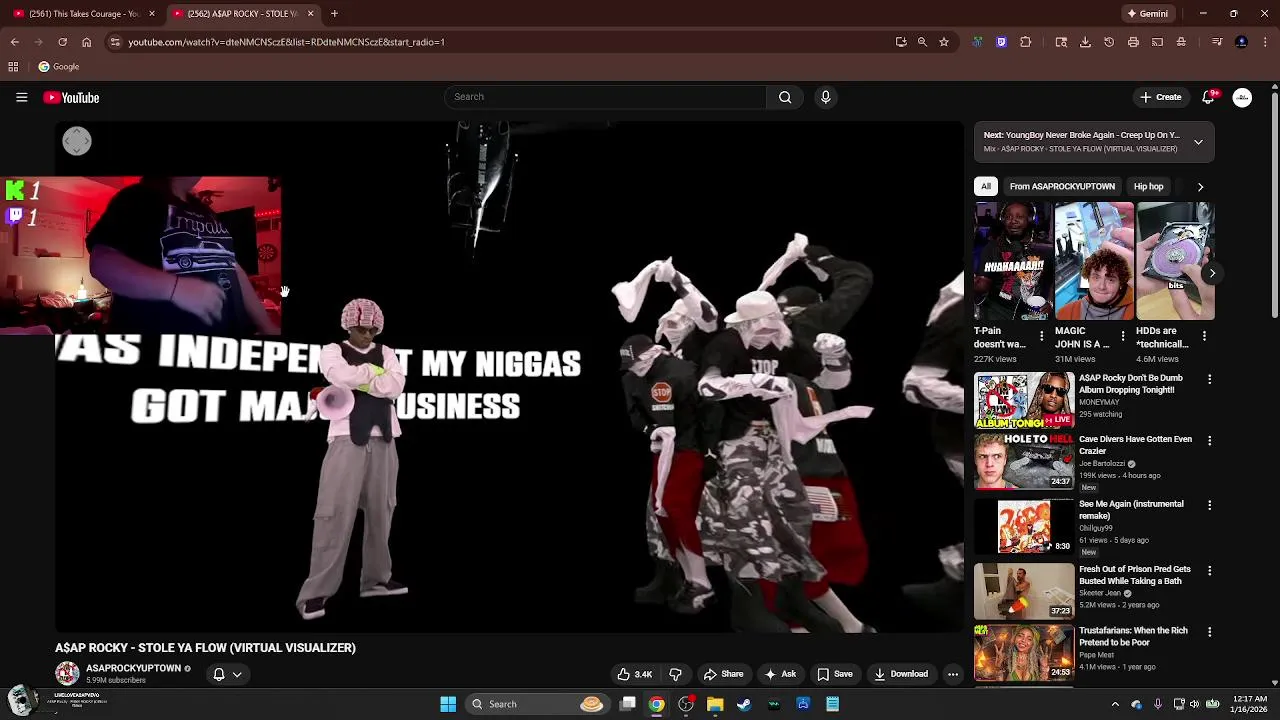Save the video to a playlist
Image resolution: width=1280 pixels, height=720 pixels.
[835, 674]
